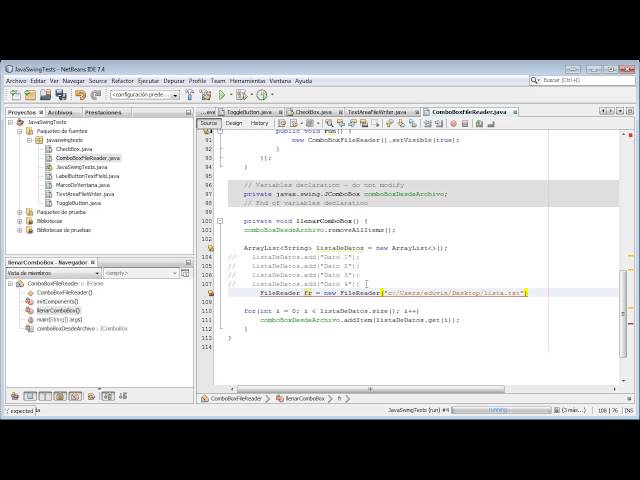This screenshot has height=480, width=640.
Task: Run the project with the green arrow
Action: click(x=222, y=95)
